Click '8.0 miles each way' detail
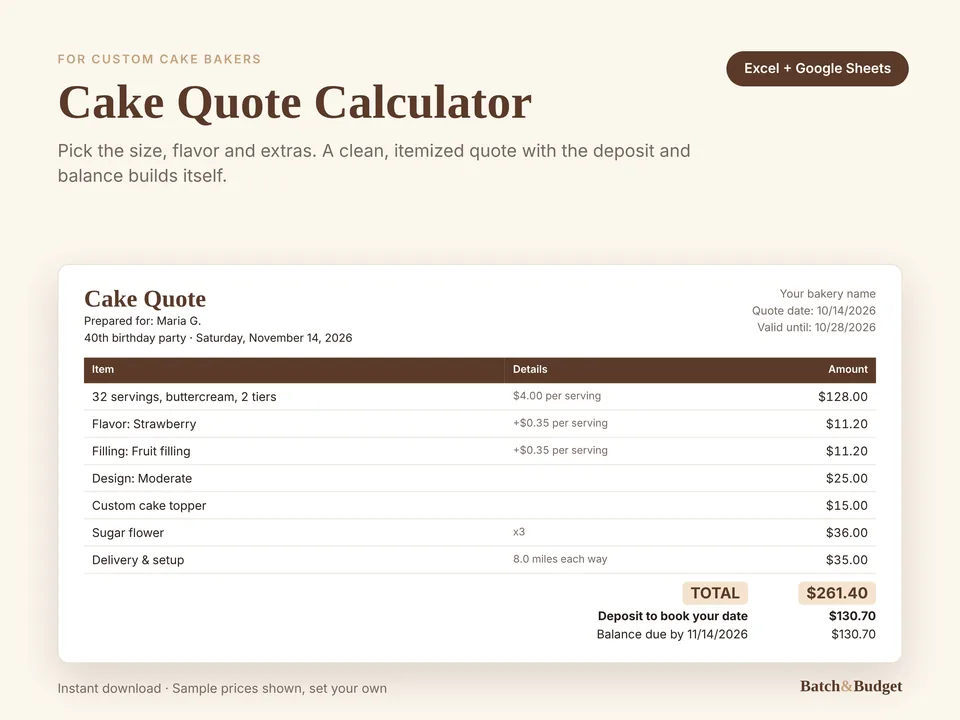Image resolution: width=960 pixels, height=720 pixels. coord(560,559)
